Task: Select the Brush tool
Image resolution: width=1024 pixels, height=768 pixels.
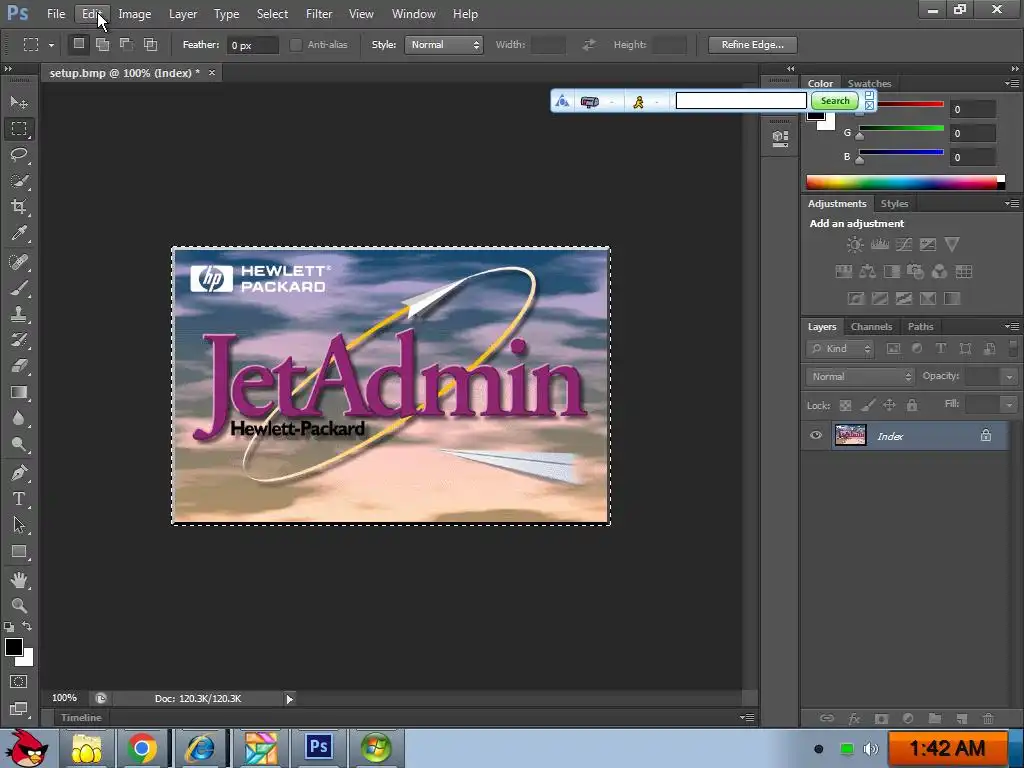Action: pos(19,288)
